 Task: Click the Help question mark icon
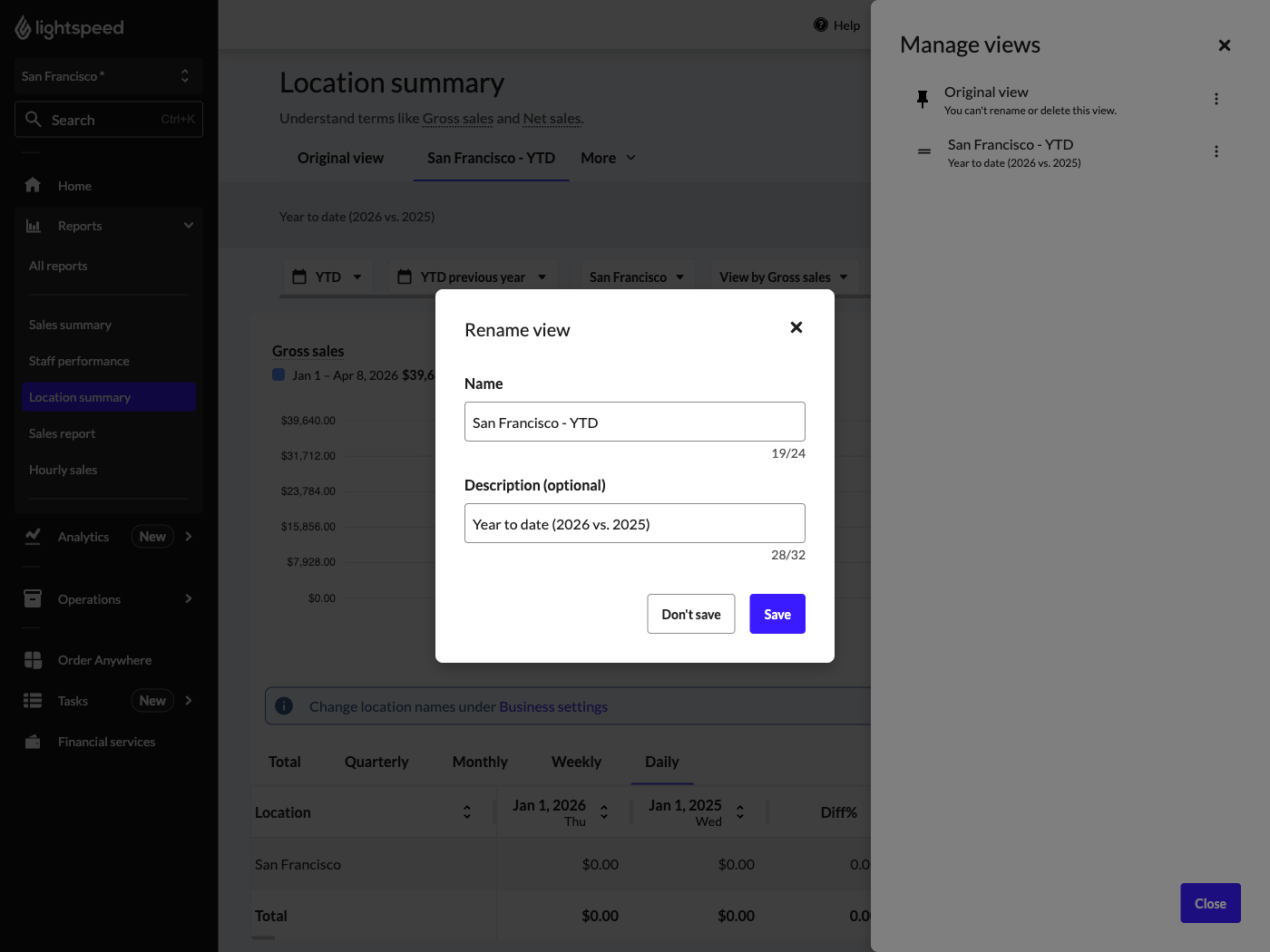coord(821,24)
